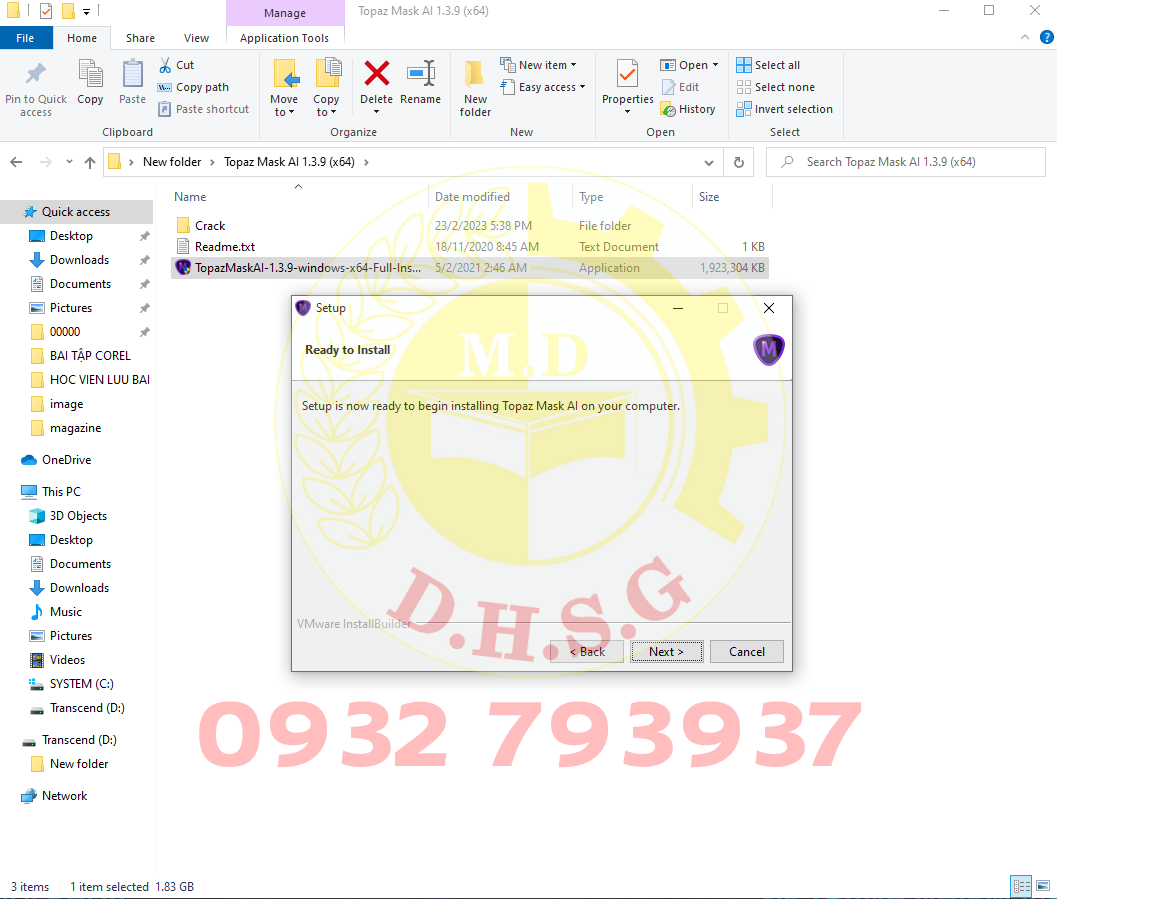Viewport: 1152px width, 899px height.
Task: Click the History command
Action: coord(688,109)
